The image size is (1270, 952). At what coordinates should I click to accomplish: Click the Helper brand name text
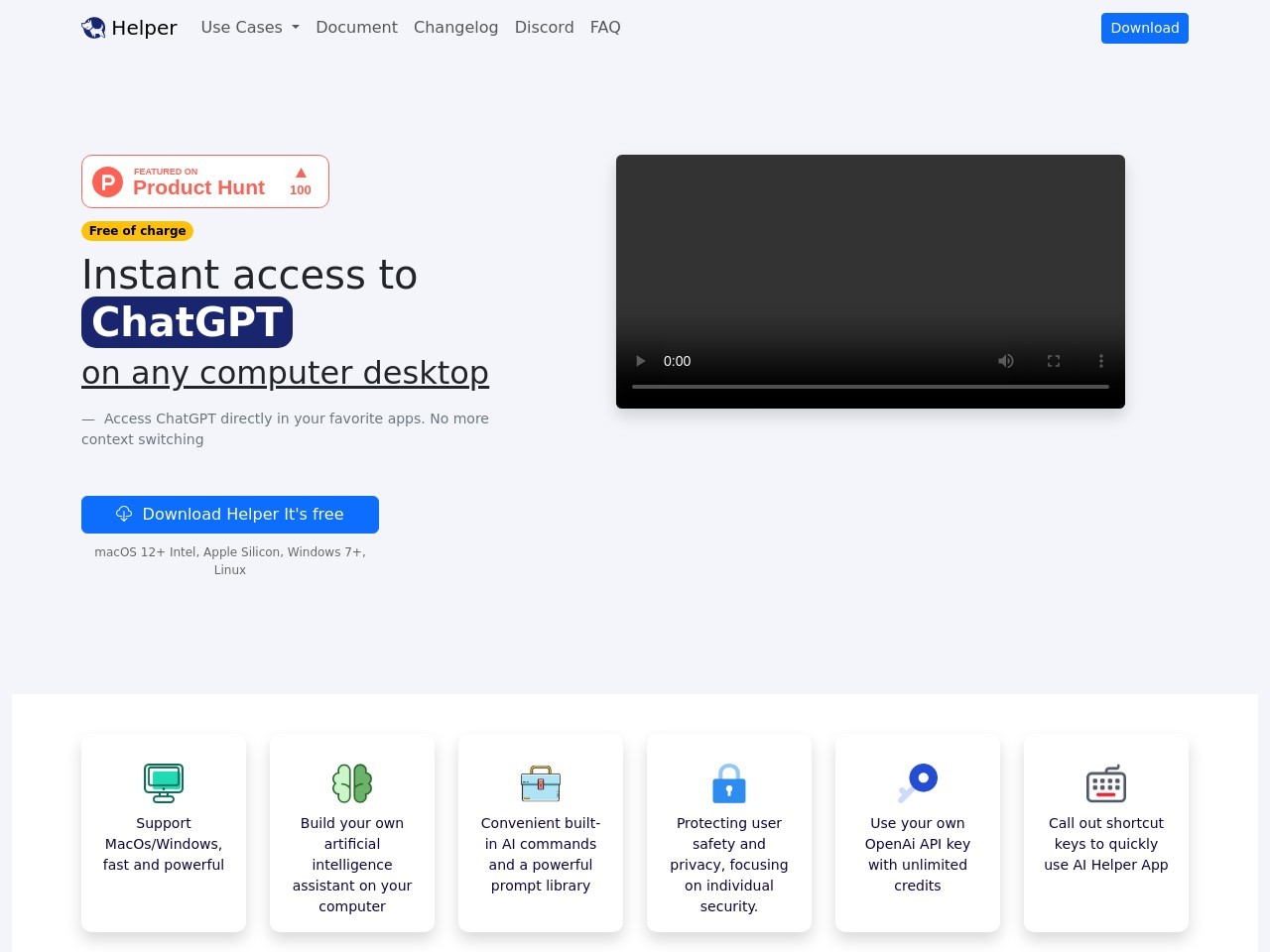[x=144, y=28]
